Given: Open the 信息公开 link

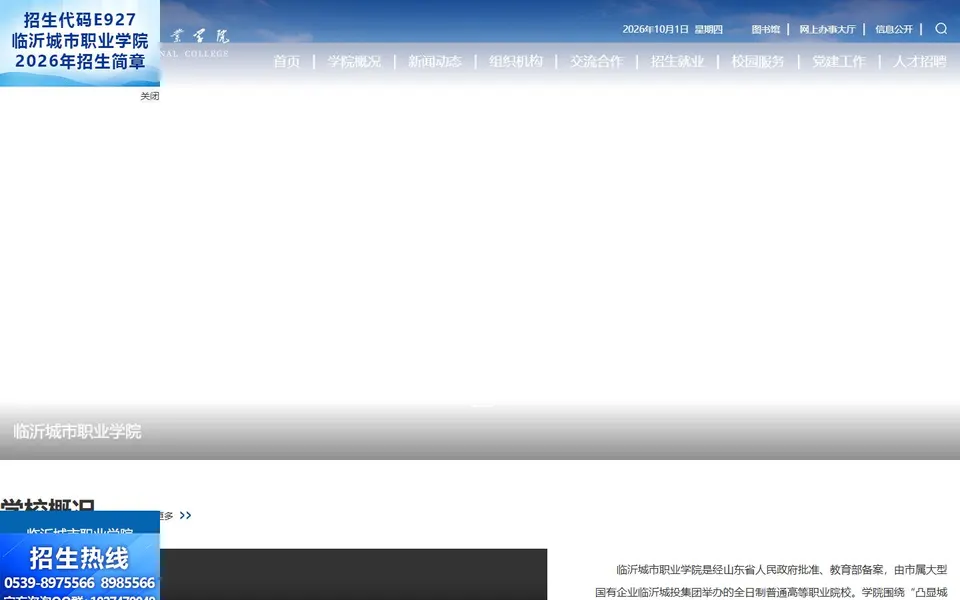Looking at the screenshot, I should 894,29.
